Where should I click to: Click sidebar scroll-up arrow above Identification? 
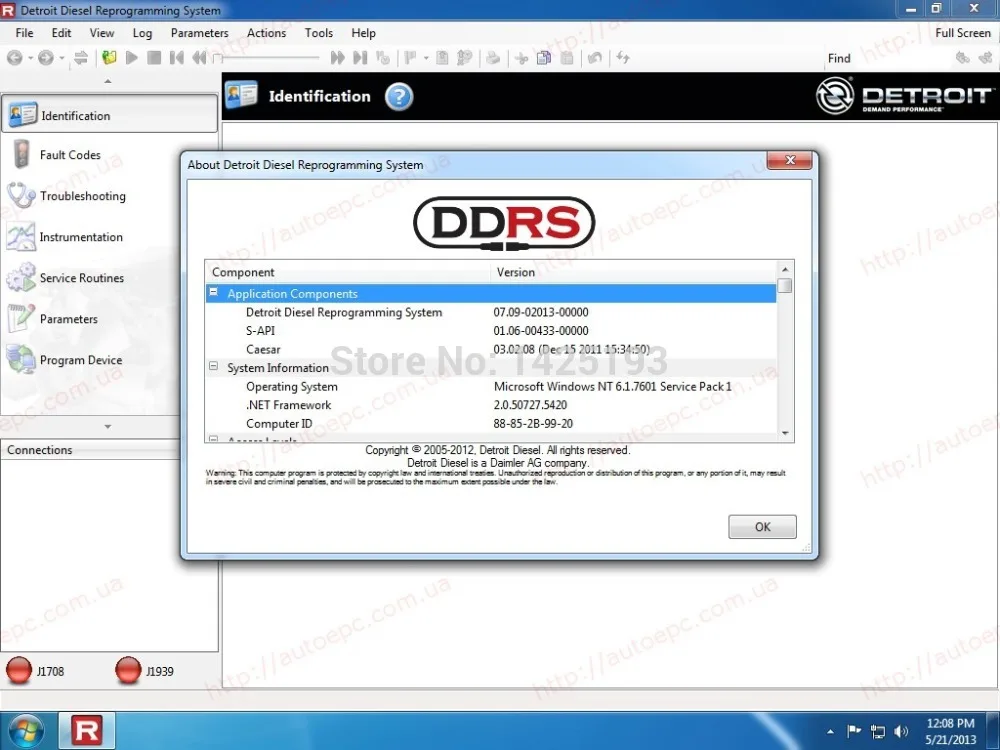point(108,82)
